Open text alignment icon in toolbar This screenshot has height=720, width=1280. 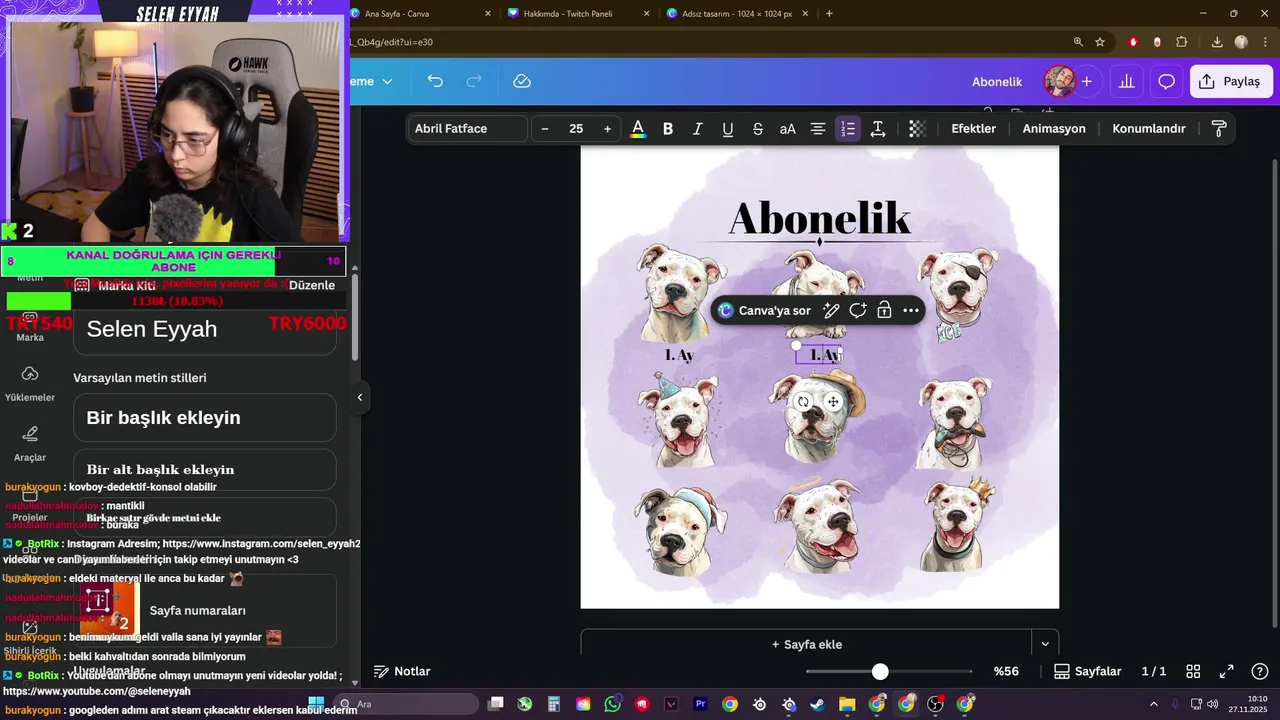(818, 129)
